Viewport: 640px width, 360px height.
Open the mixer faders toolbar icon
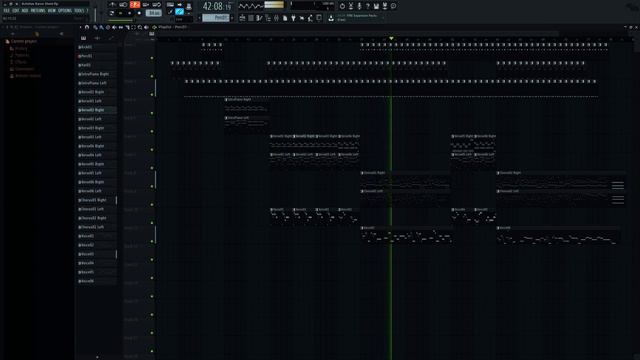click(276, 18)
